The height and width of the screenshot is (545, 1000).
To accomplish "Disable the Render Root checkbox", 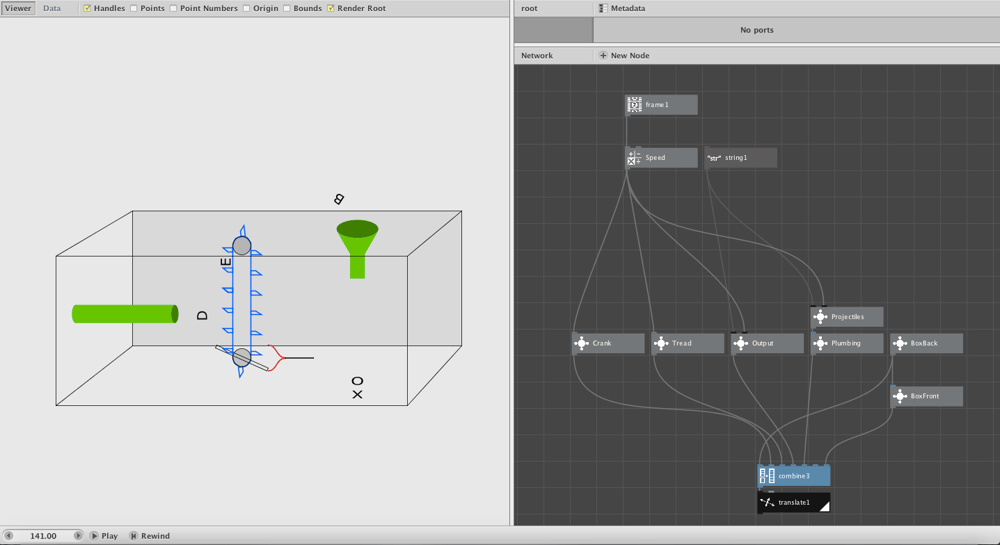I will coord(330,8).
